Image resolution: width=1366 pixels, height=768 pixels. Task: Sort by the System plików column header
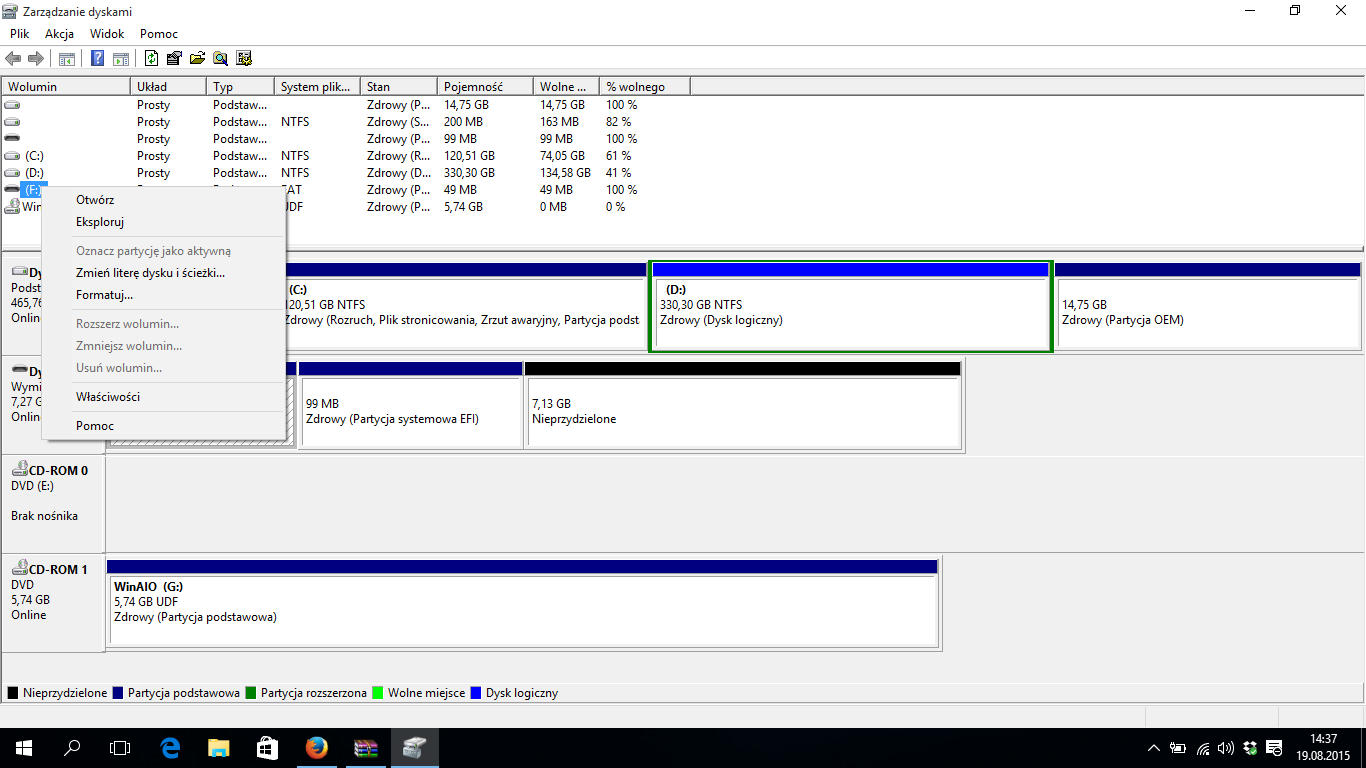317,87
